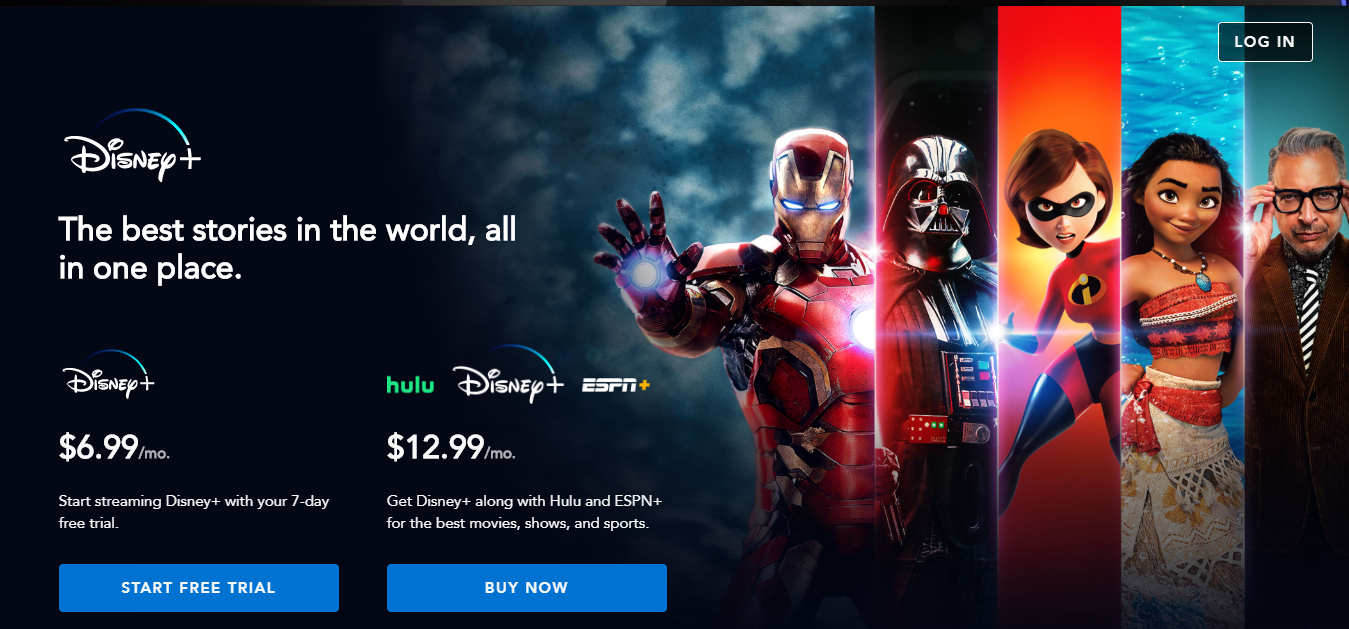This screenshot has height=629, width=1349.
Task: Click the $12.99/mo. bundle price
Action: [451, 448]
